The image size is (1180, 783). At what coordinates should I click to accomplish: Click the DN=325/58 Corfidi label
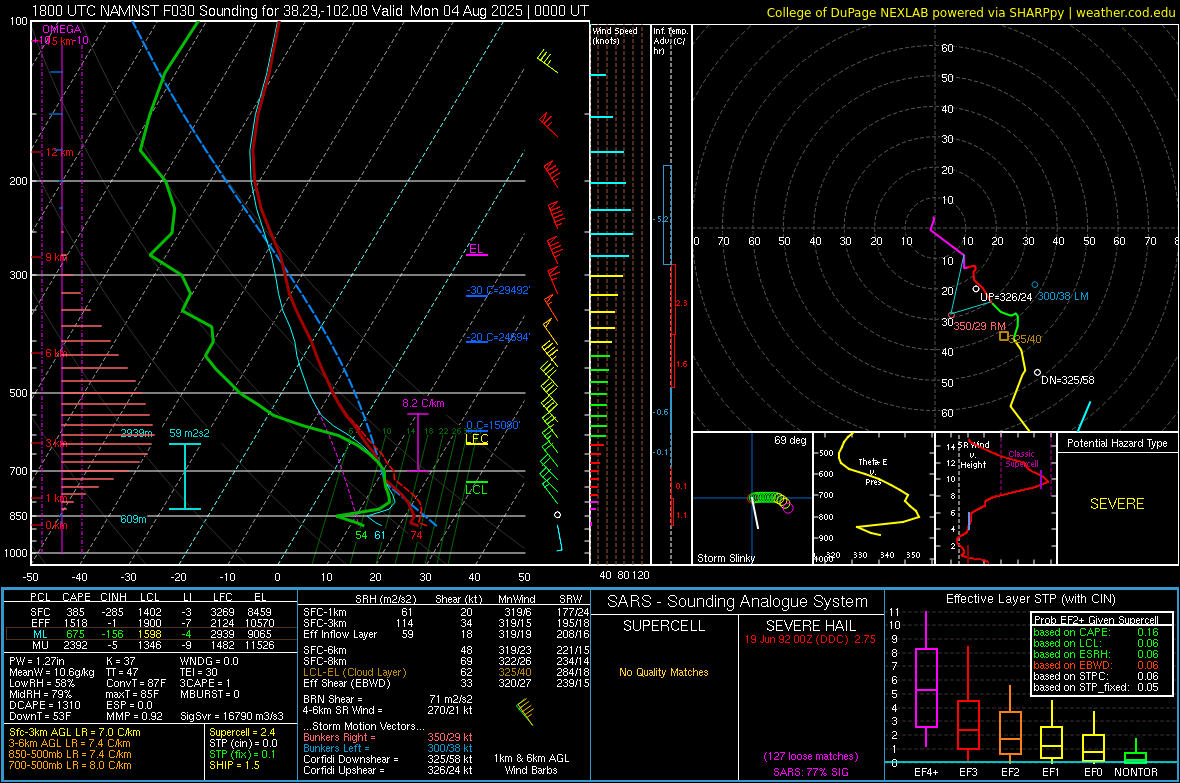(x=1068, y=380)
